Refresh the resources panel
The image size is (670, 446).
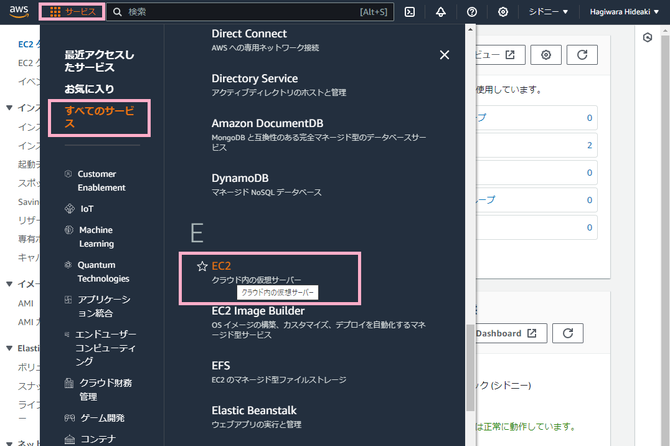(x=582, y=55)
